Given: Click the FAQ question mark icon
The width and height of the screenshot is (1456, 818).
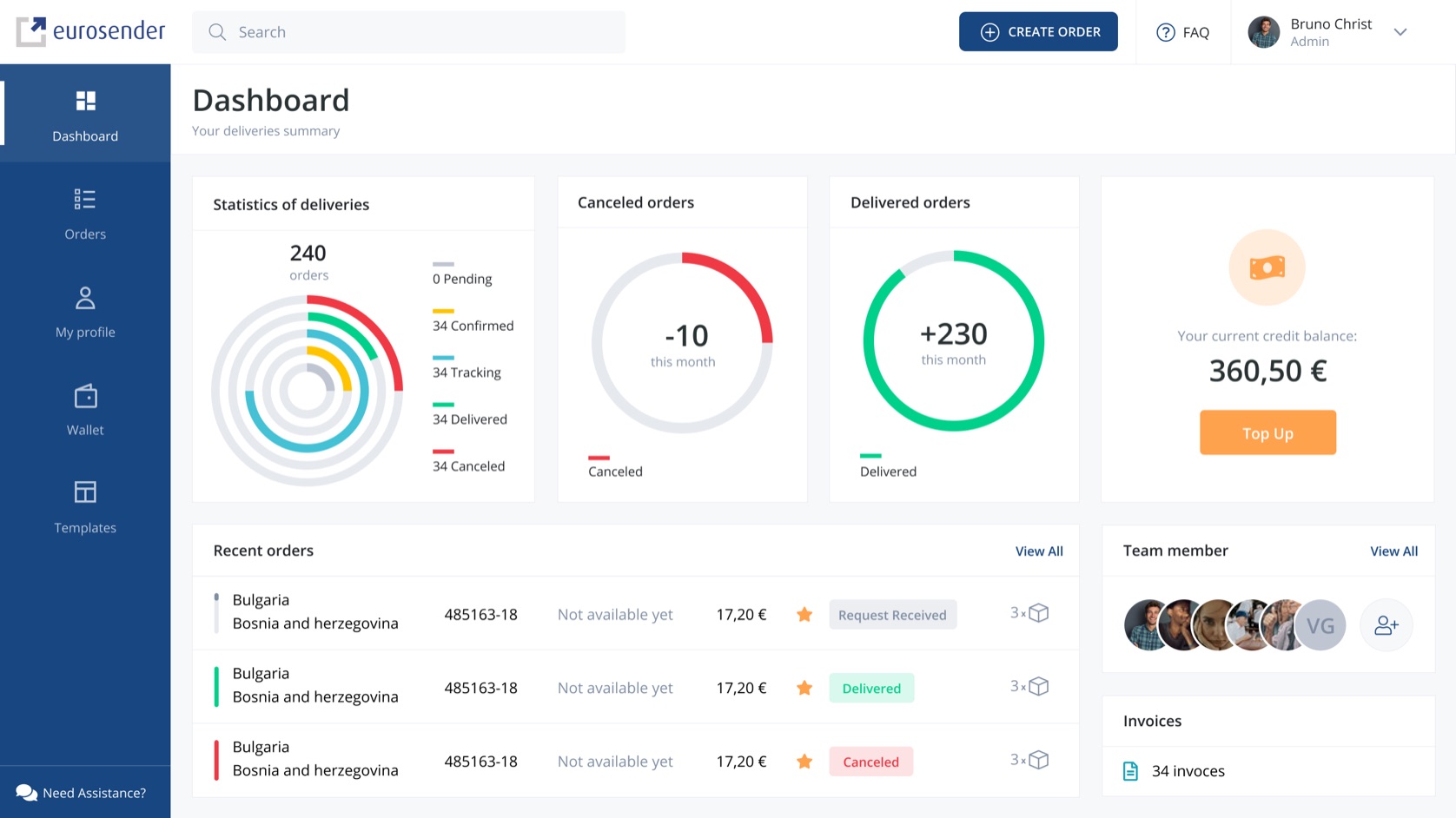Looking at the screenshot, I should (x=1165, y=32).
